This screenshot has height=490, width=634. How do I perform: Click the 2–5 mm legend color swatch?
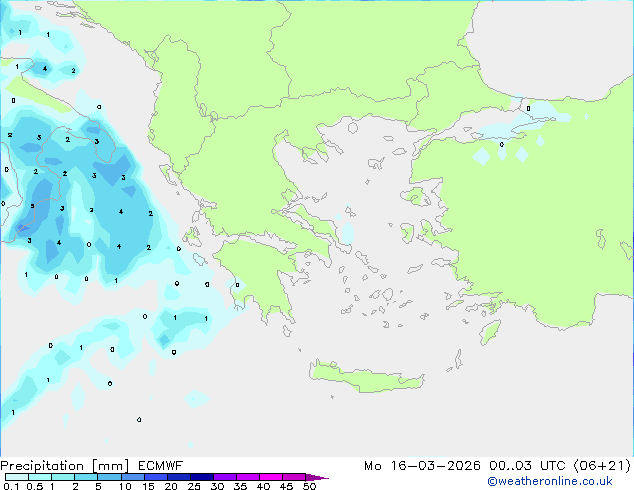[x=86, y=477]
